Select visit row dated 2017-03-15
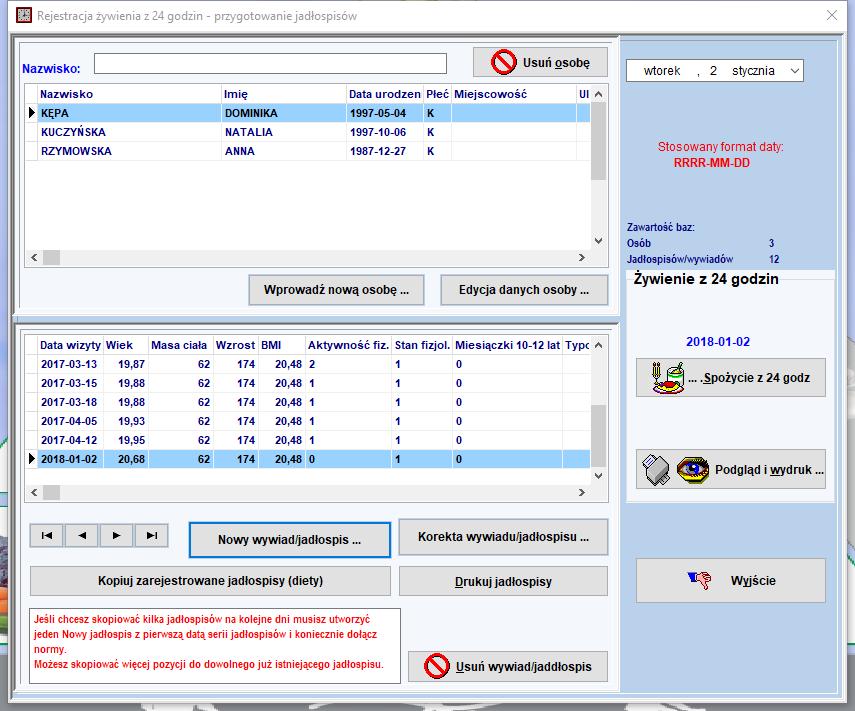Screen dimensions: 855x711 point(308,383)
